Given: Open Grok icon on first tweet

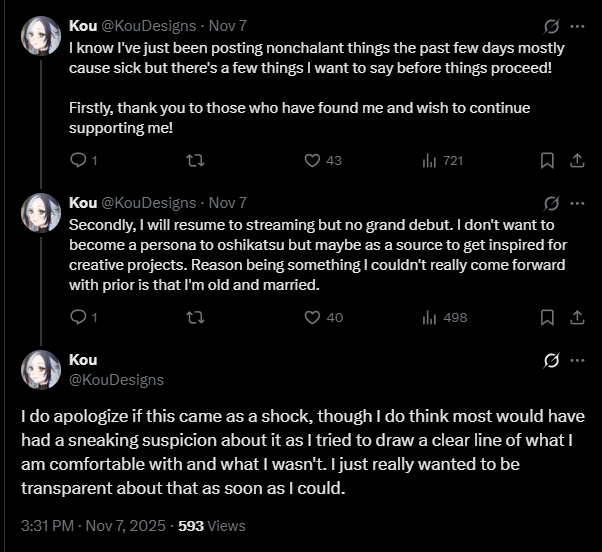Looking at the screenshot, I should click(550, 26).
